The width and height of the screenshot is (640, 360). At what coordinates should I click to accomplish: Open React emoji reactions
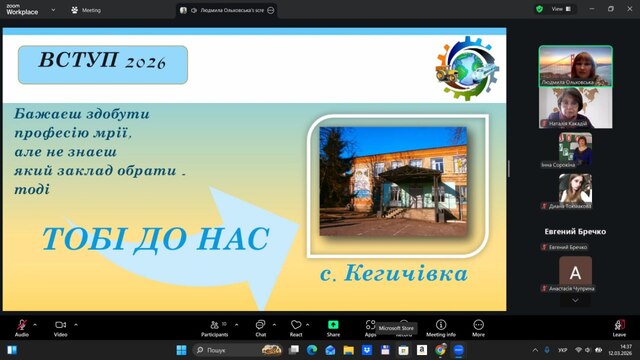tap(296, 328)
